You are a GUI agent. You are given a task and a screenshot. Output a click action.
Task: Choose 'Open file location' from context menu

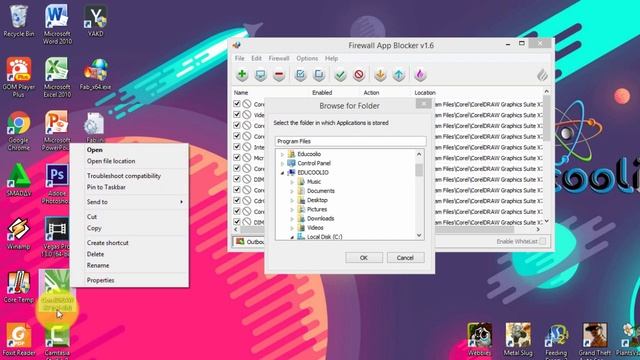[111, 161]
